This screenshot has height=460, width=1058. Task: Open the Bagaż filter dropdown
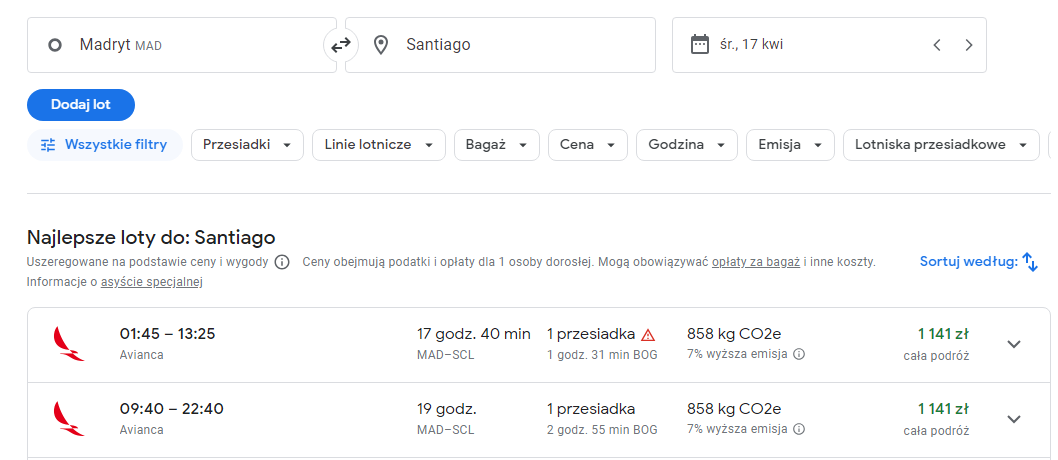(x=497, y=145)
